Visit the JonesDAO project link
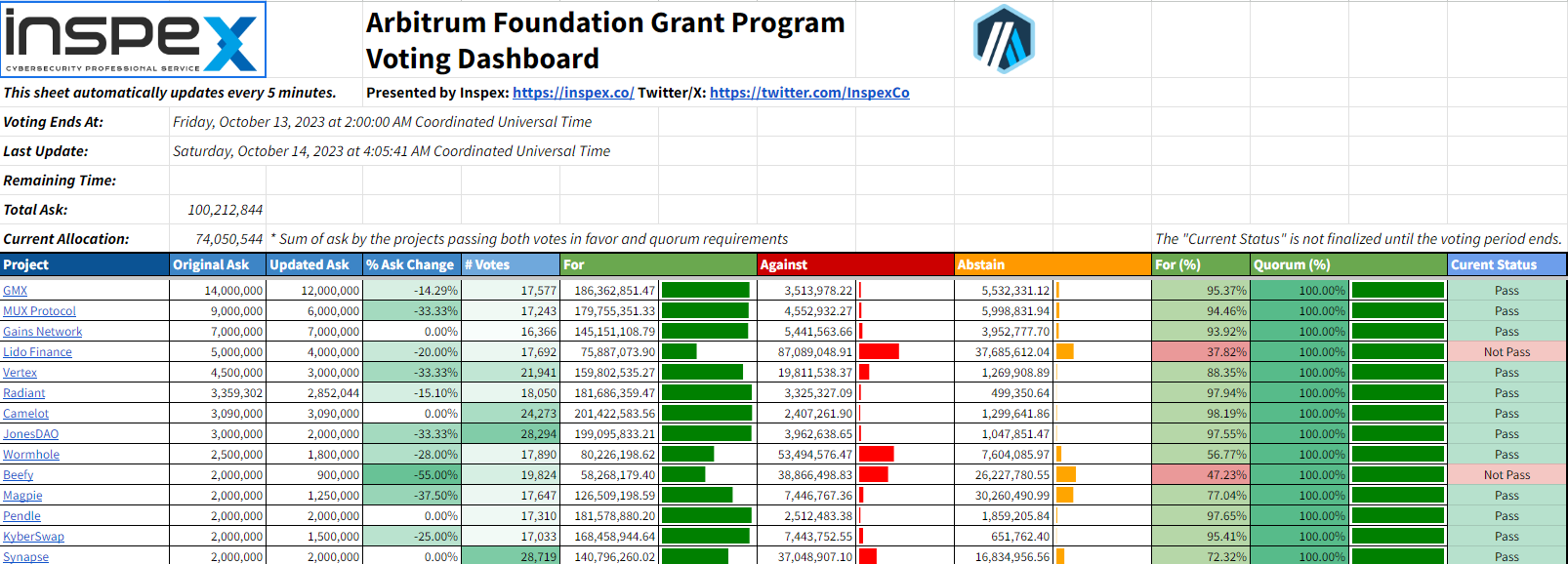The image size is (1568, 564). (x=30, y=434)
